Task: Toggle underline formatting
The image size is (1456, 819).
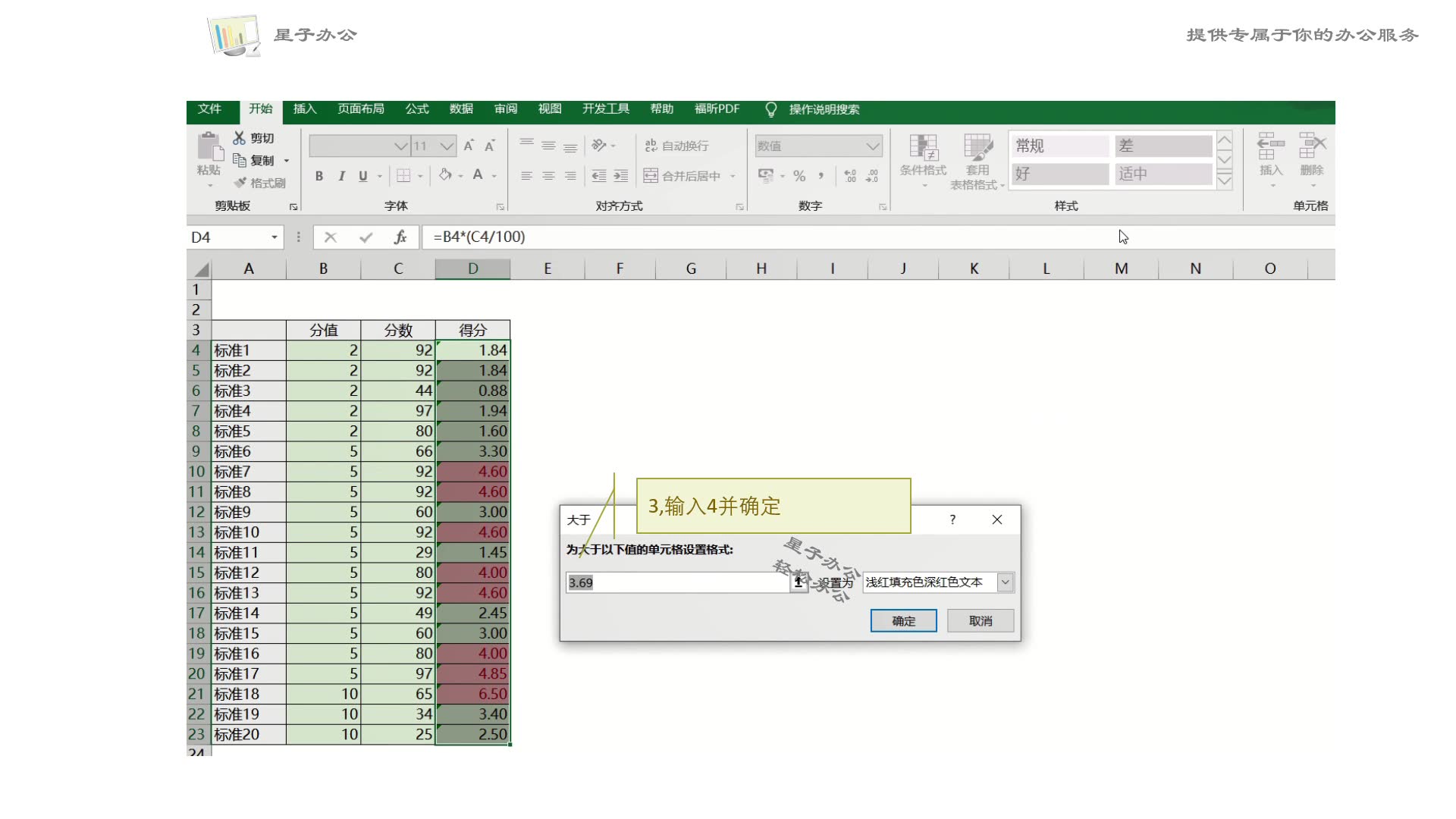Action: [363, 176]
